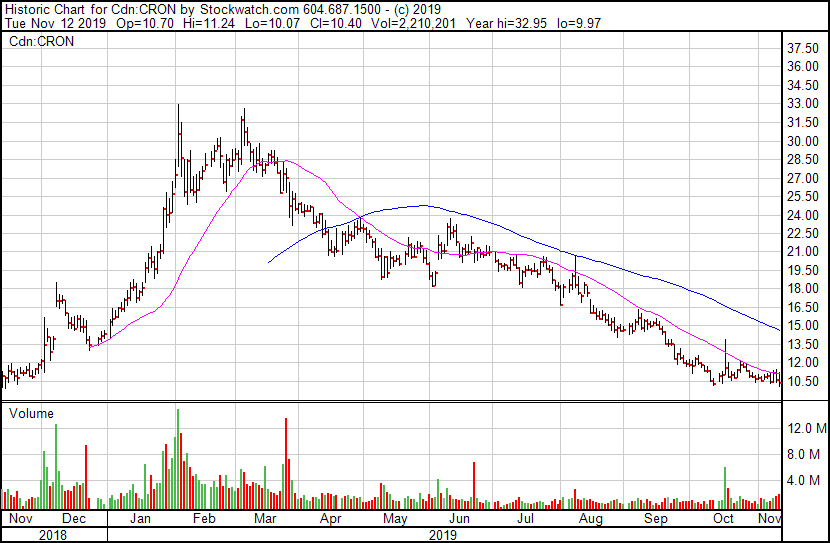
Task: Click the 'Op=10.70' open price value
Action: (x=145, y=23)
